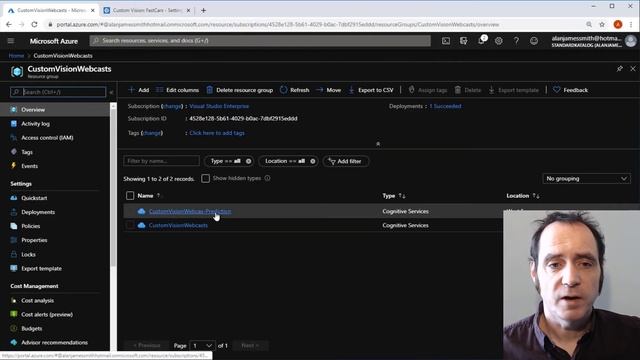Collapse the essentials section chevron
The height and width of the screenshot is (360, 640).
378,144
